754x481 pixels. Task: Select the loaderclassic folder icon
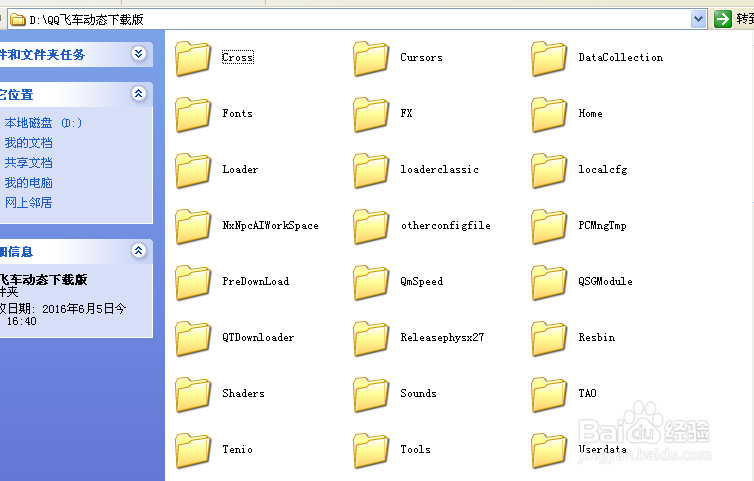tap(371, 170)
